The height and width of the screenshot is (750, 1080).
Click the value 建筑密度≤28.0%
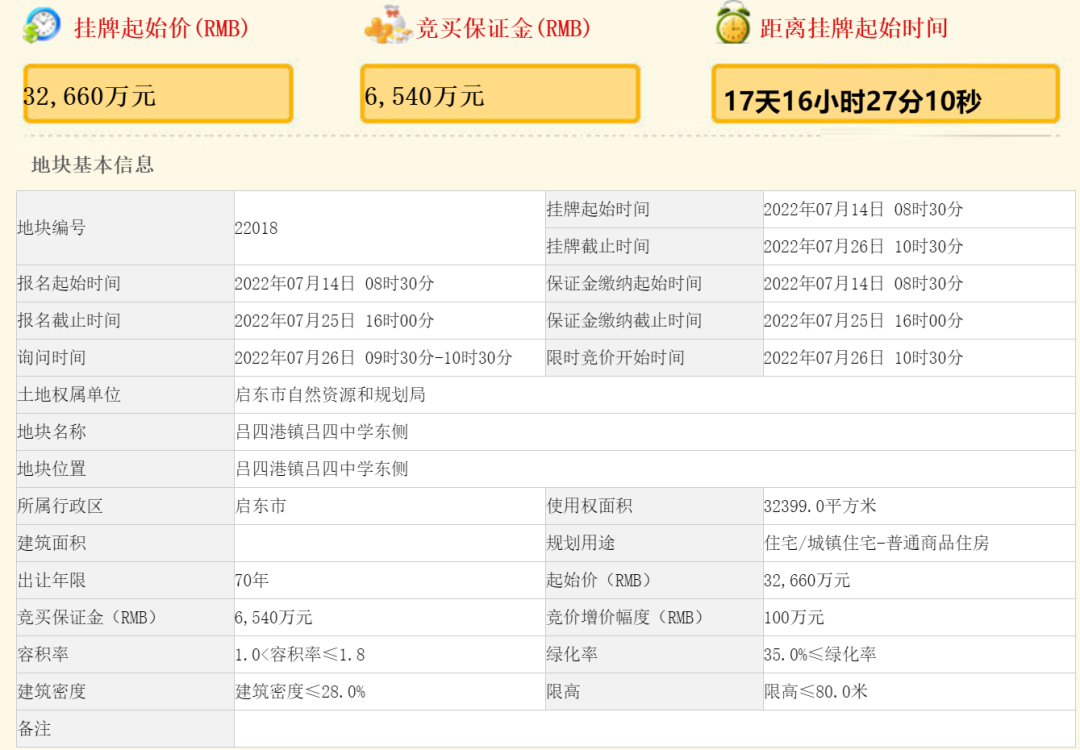click(300, 693)
